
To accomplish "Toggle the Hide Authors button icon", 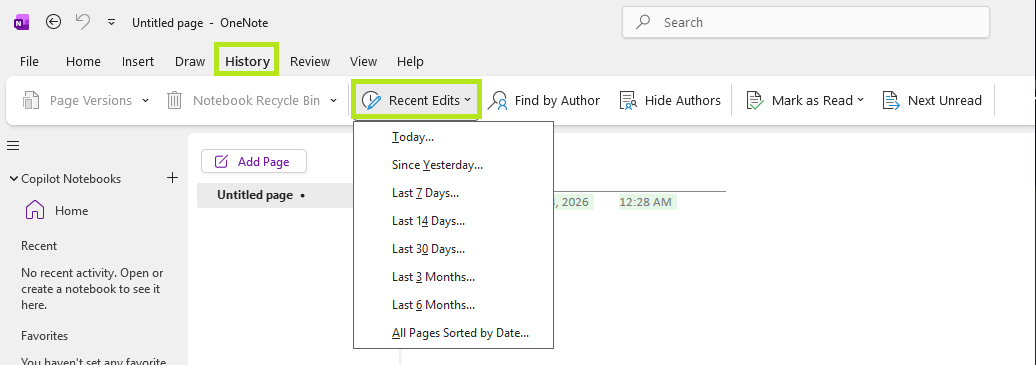I will pos(628,101).
